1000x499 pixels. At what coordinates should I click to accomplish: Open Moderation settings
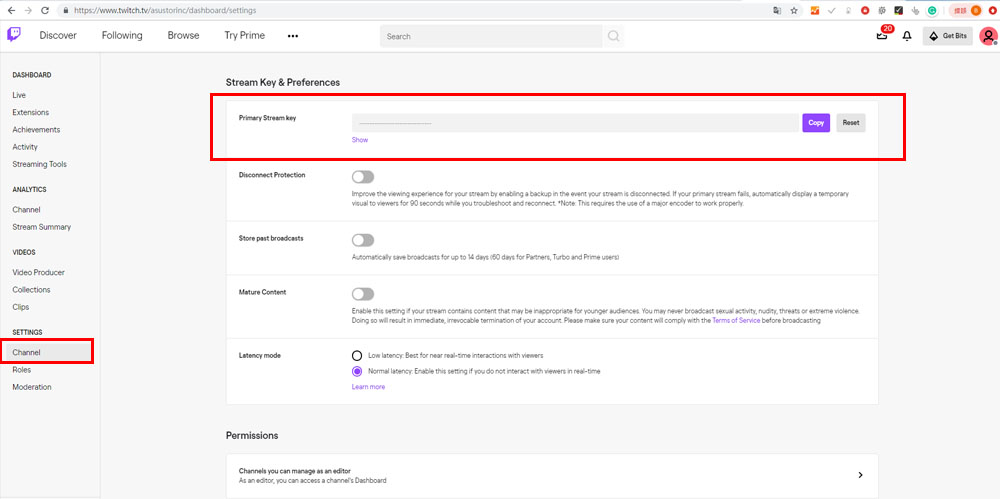click(x=32, y=387)
